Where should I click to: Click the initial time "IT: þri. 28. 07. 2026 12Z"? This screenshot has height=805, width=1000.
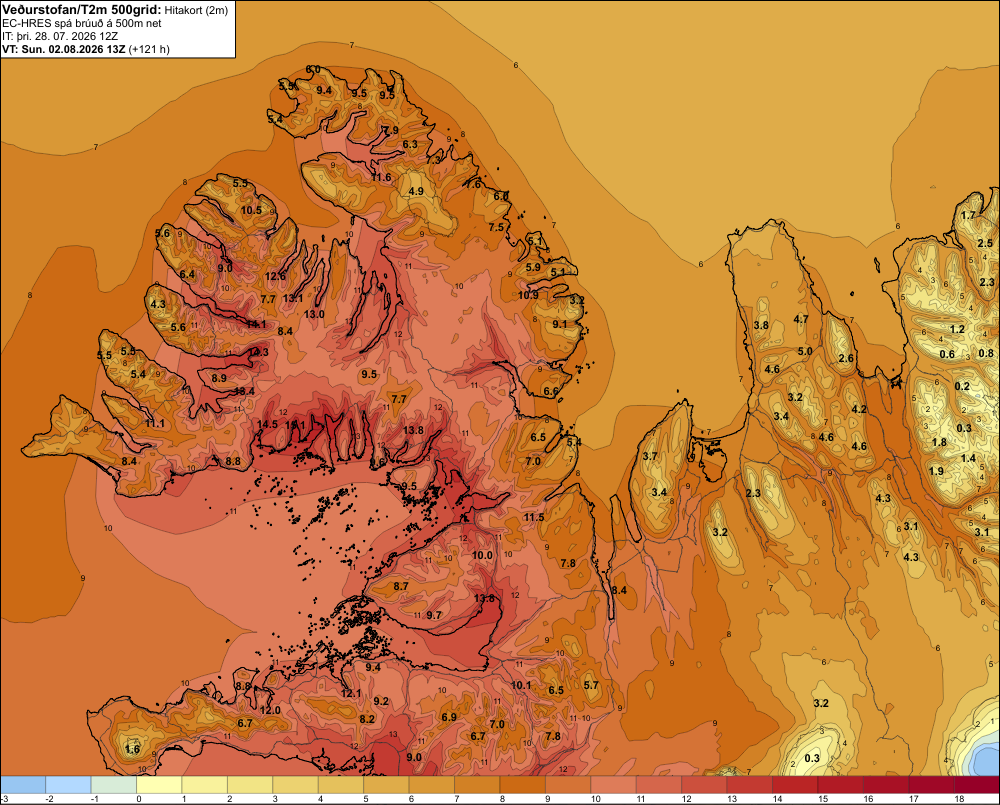coord(62,36)
